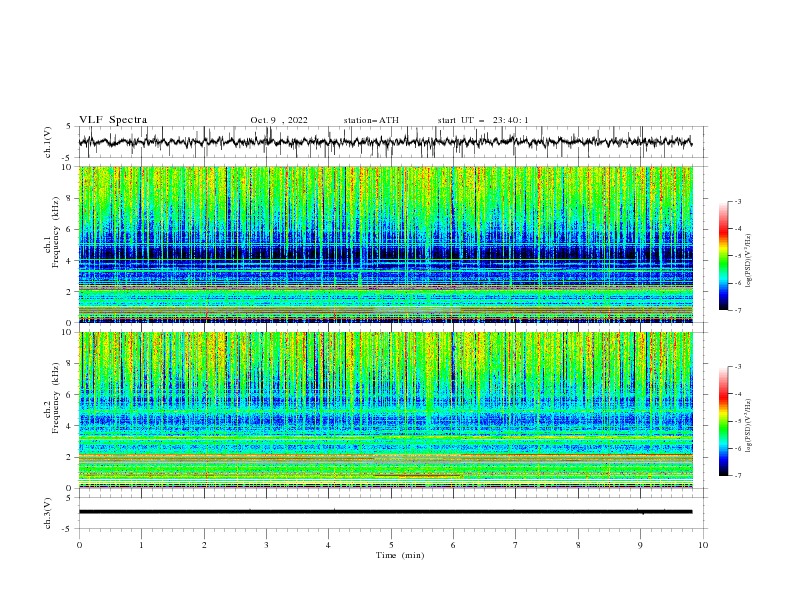Click time axis tick label "5"

pos(391,545)
